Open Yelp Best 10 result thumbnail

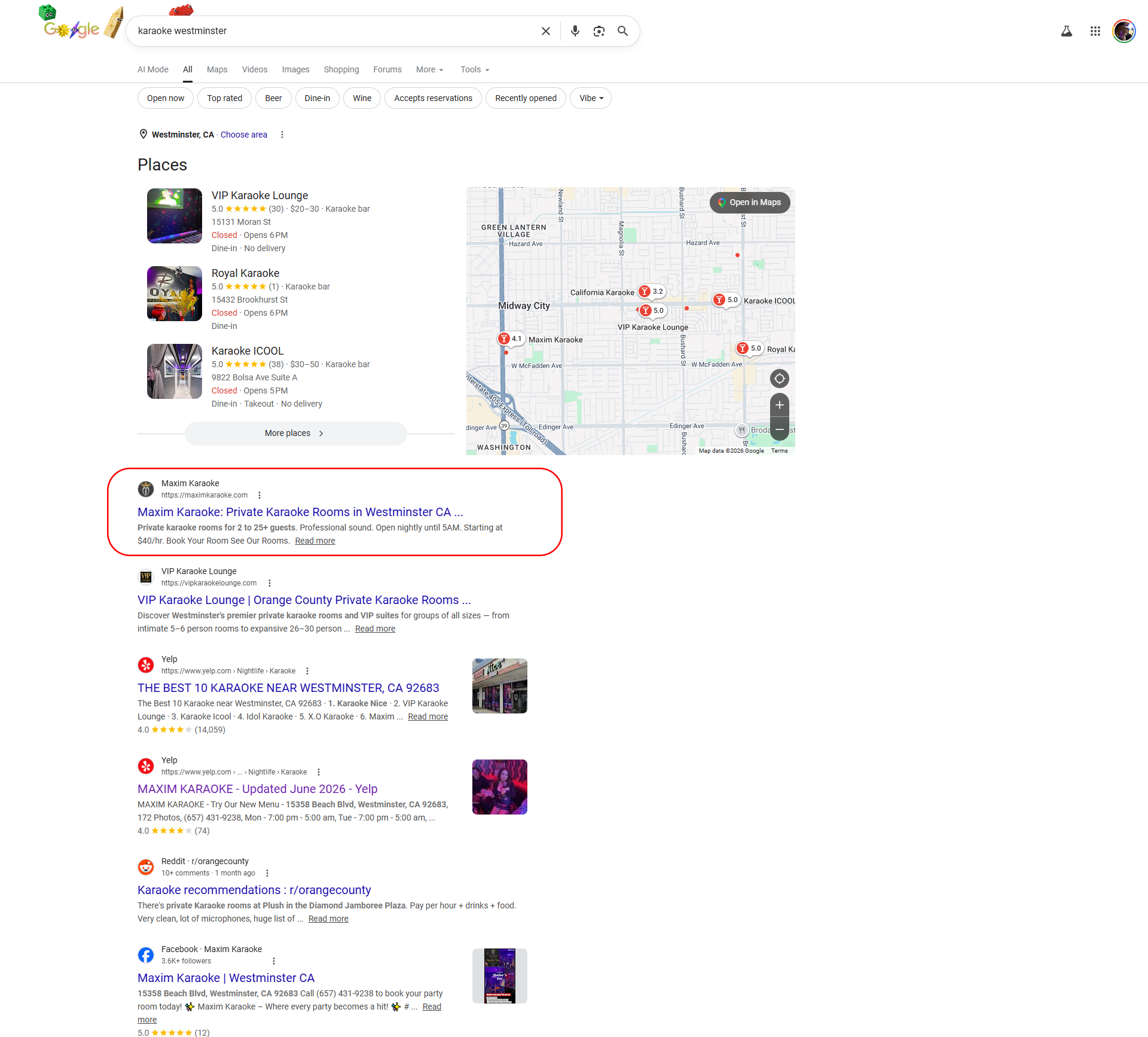(500, 686)
